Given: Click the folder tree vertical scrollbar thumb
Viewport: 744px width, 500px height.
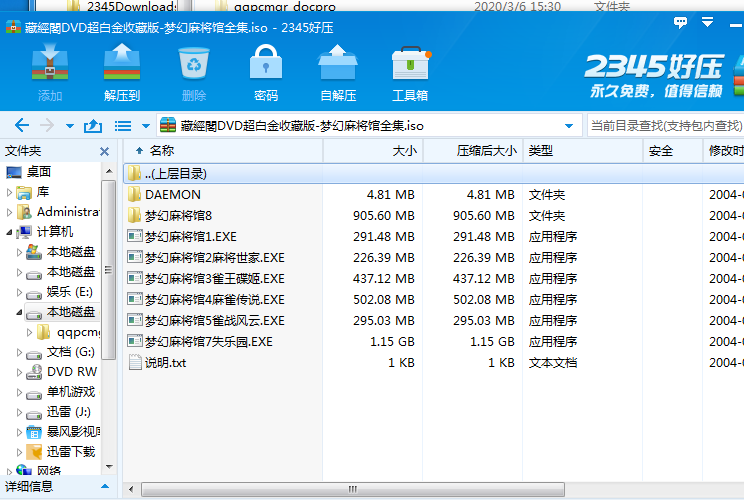Looking at the screenshot, I should pyautogui.click(x=109, y=269).
